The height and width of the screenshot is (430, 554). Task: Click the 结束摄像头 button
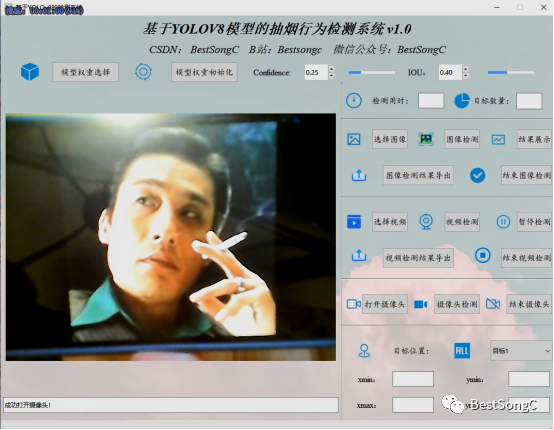coord(529,304)
